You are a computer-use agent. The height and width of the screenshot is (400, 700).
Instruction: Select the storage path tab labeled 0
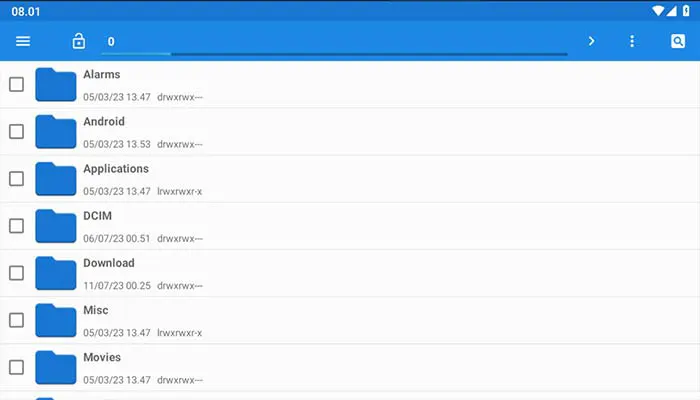pos(111,41)
